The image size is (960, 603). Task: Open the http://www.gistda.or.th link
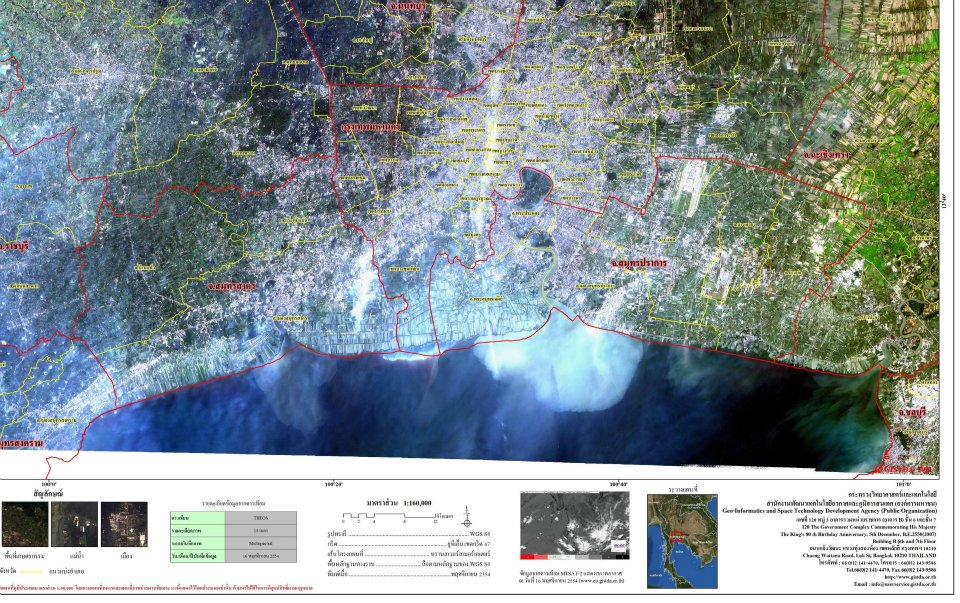910,577
